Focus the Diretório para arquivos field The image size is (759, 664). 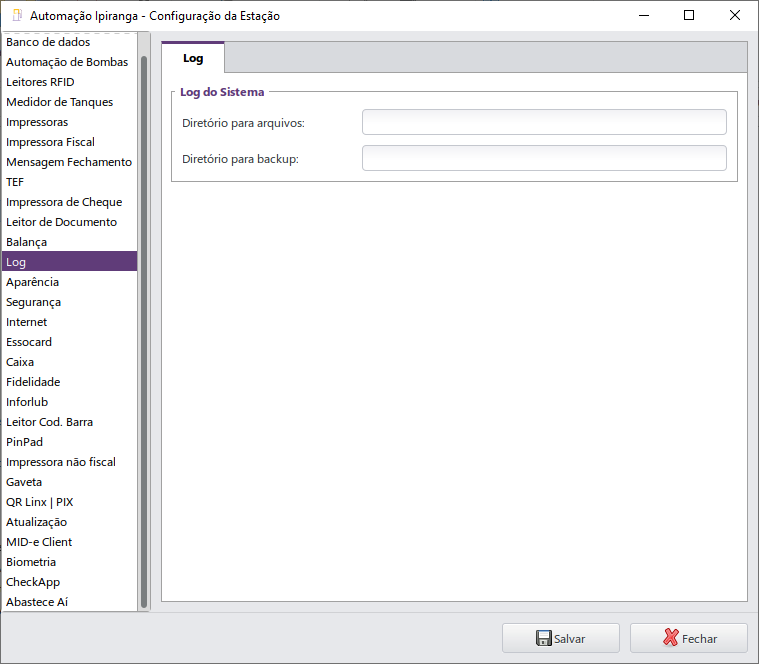click(x=544, y=122)
